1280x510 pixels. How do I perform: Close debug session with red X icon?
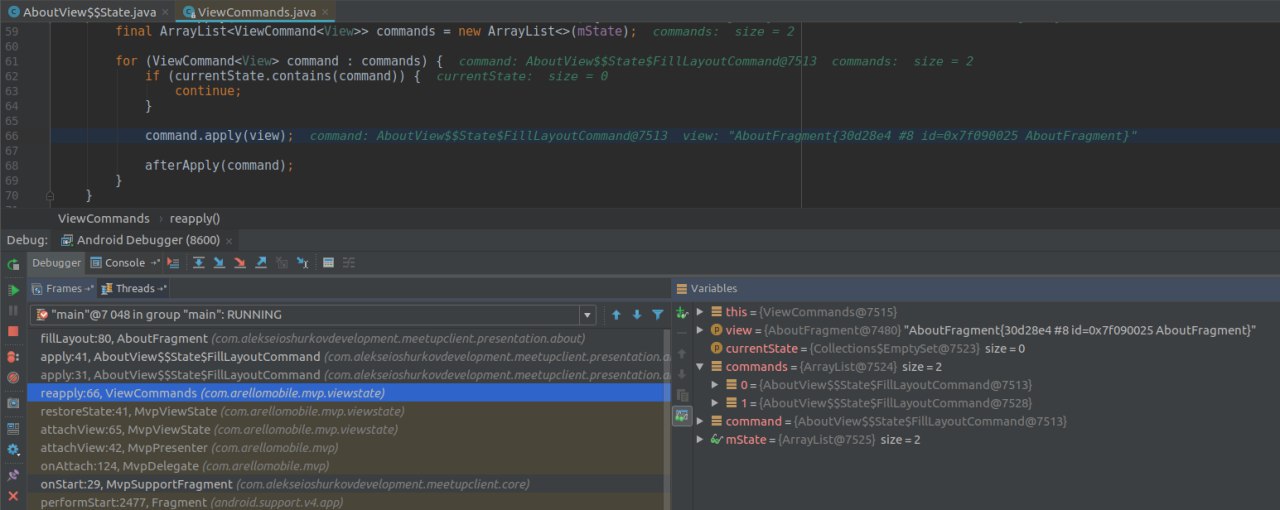coord(13,496)
